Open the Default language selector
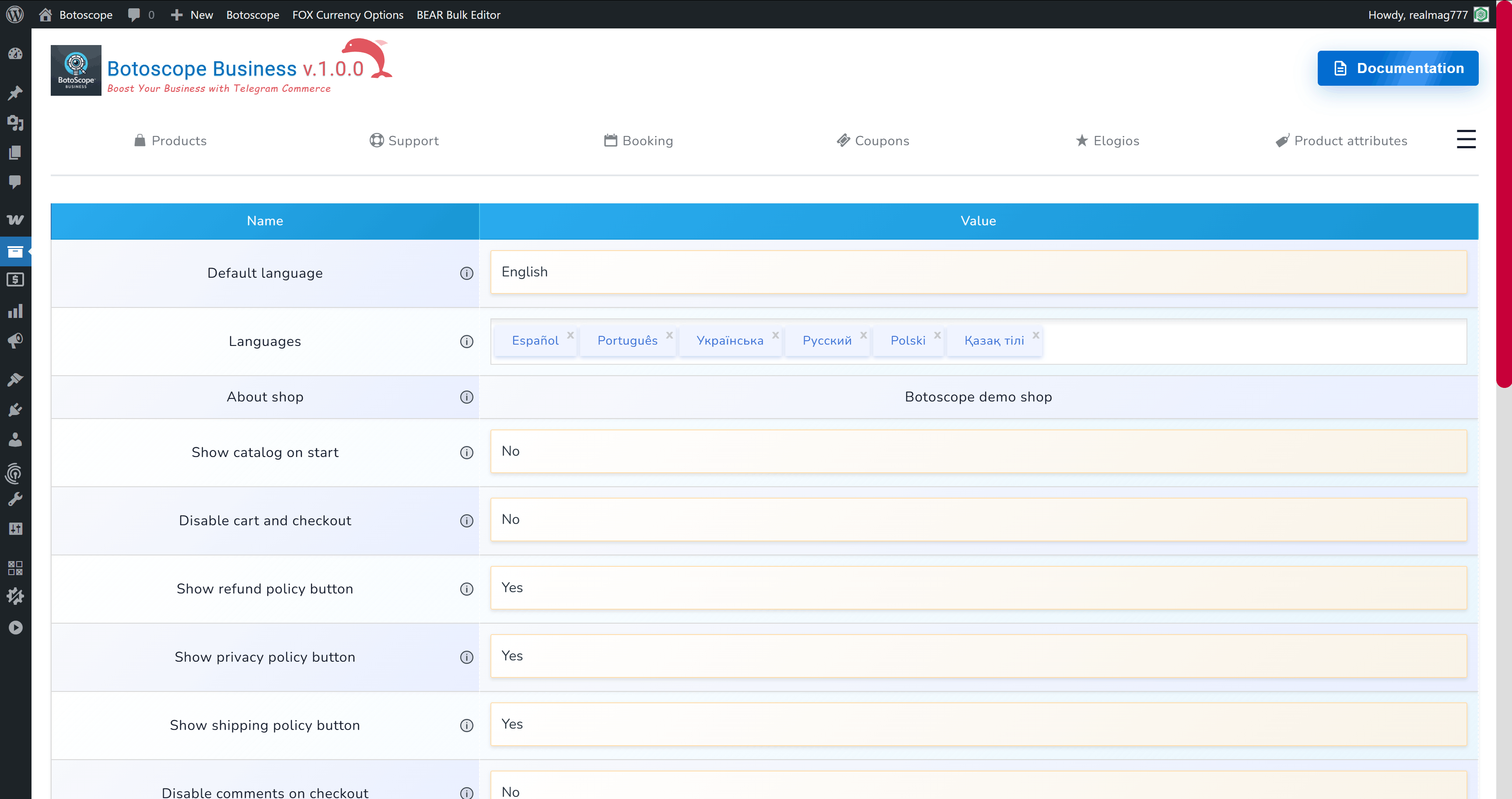Viewport: 1512px width, 799px height. [977, 272]
